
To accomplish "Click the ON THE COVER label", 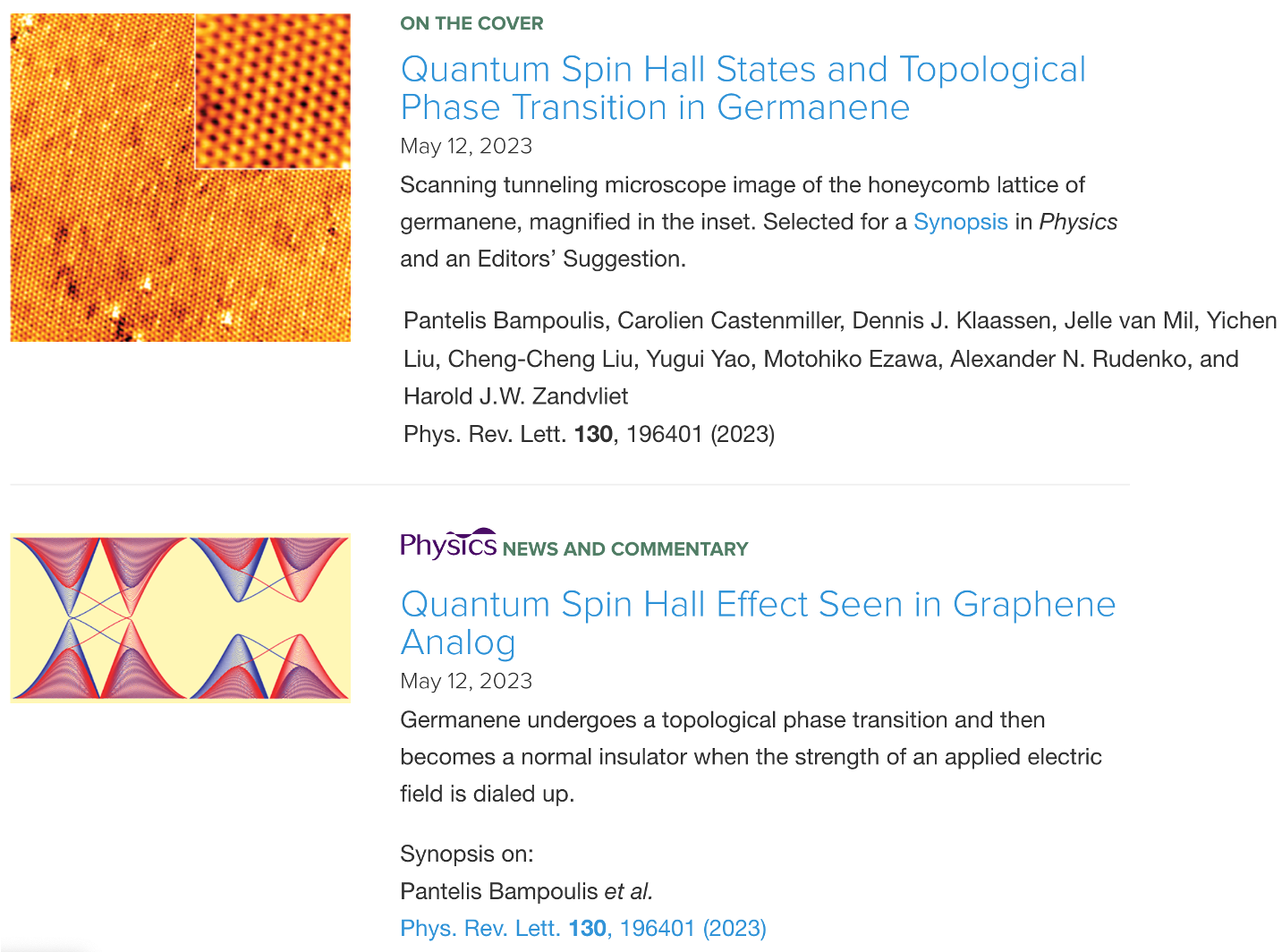I will [471, 23].
